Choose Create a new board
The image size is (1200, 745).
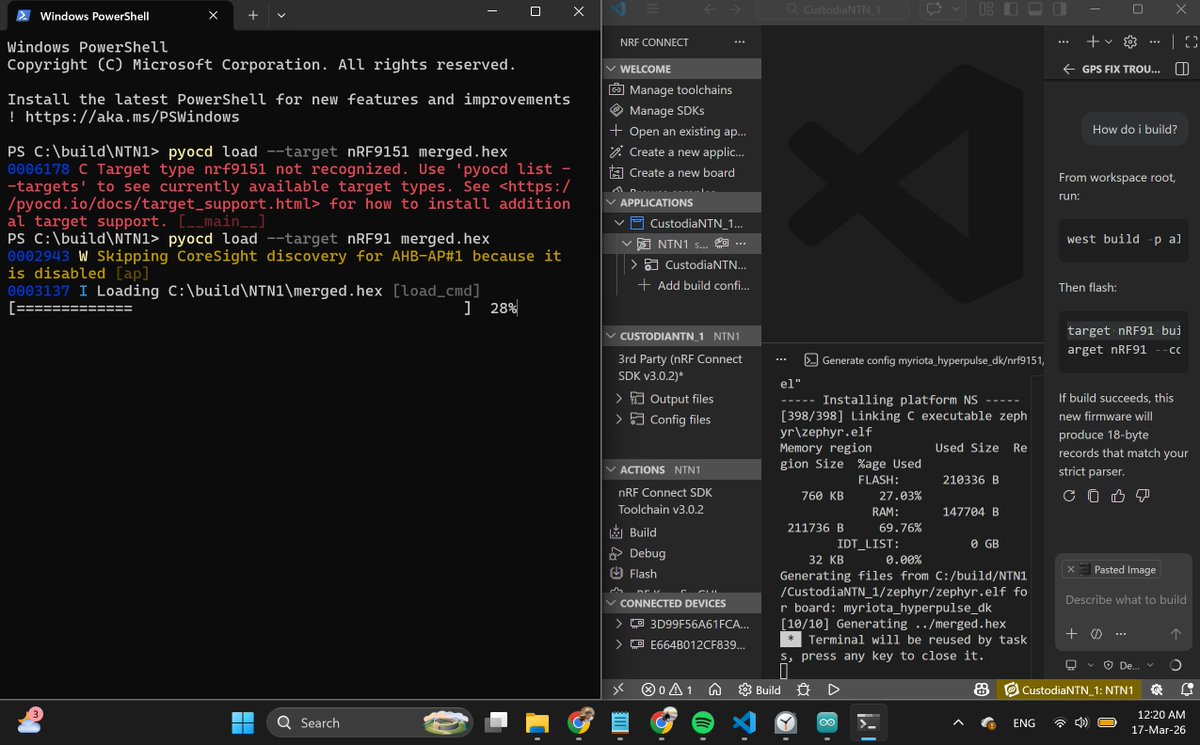point(681,173)
